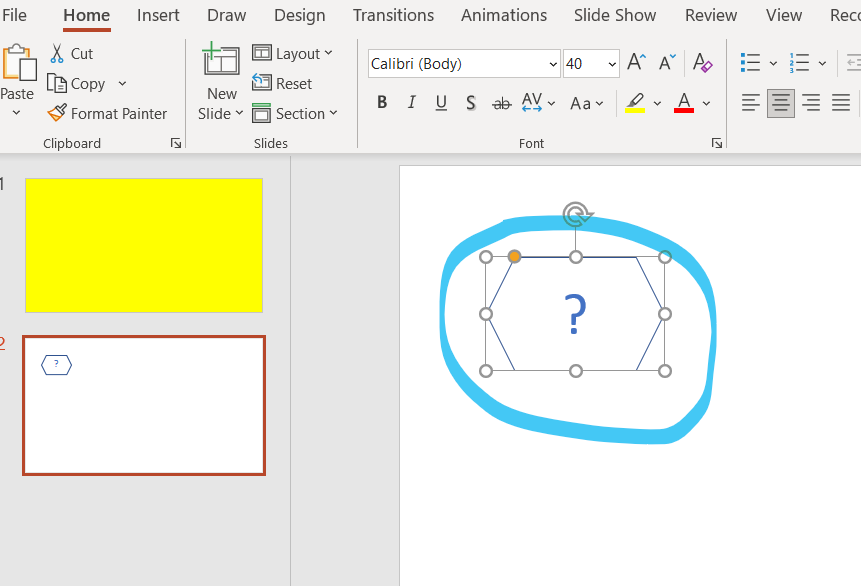
Task: Open the Animations ribbon tab
Action: point(504,15)
